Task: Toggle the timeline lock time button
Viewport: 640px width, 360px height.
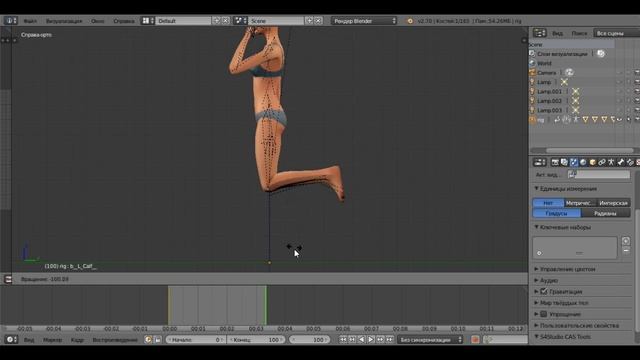Action: click(x=157, y=339)
